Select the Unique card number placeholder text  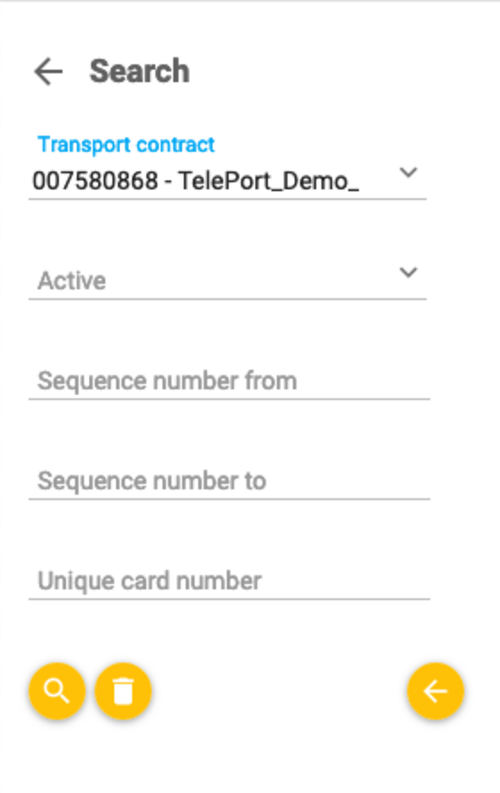point(150,581)
